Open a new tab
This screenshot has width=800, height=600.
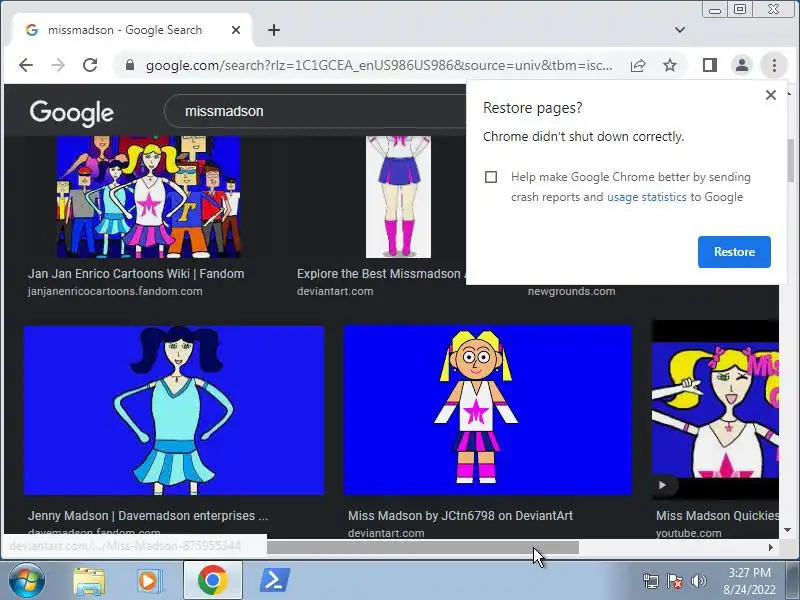tap(274, 30)
